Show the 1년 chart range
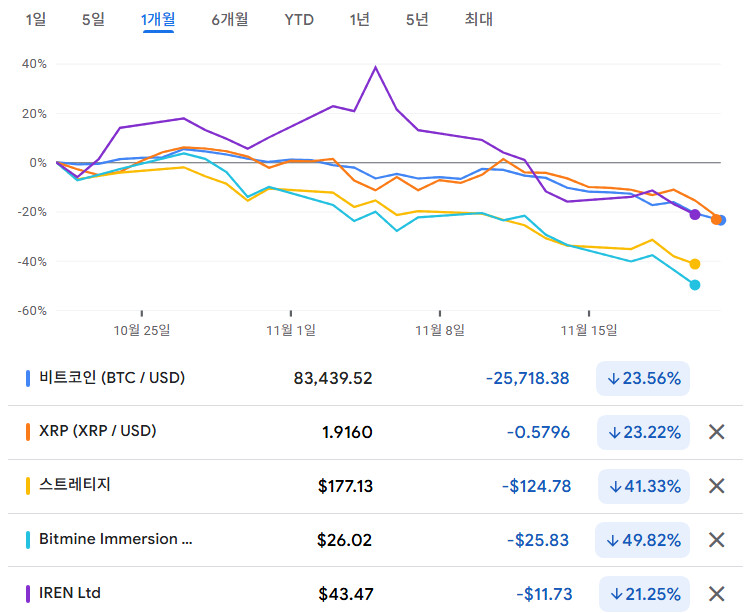 tap(358, 19)
